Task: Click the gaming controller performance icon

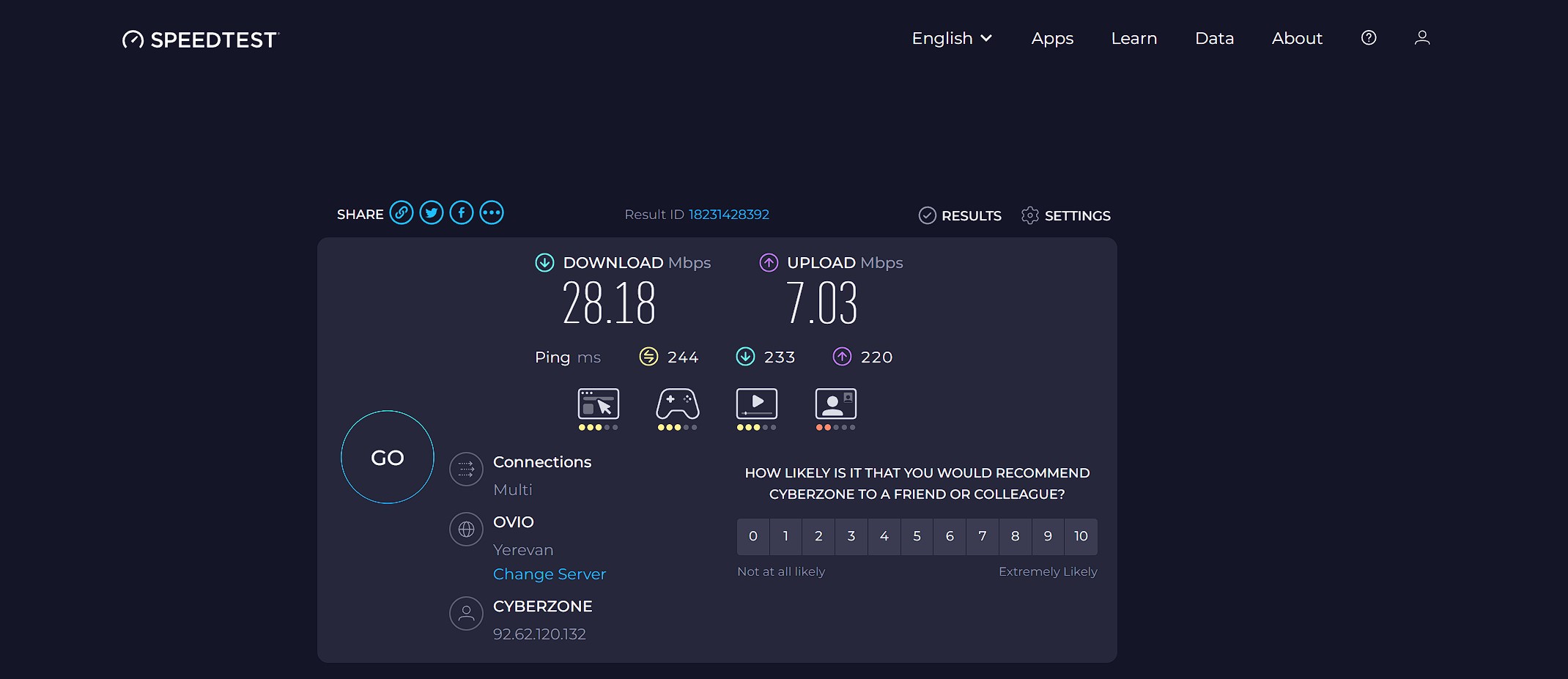Action: [678, 404]
